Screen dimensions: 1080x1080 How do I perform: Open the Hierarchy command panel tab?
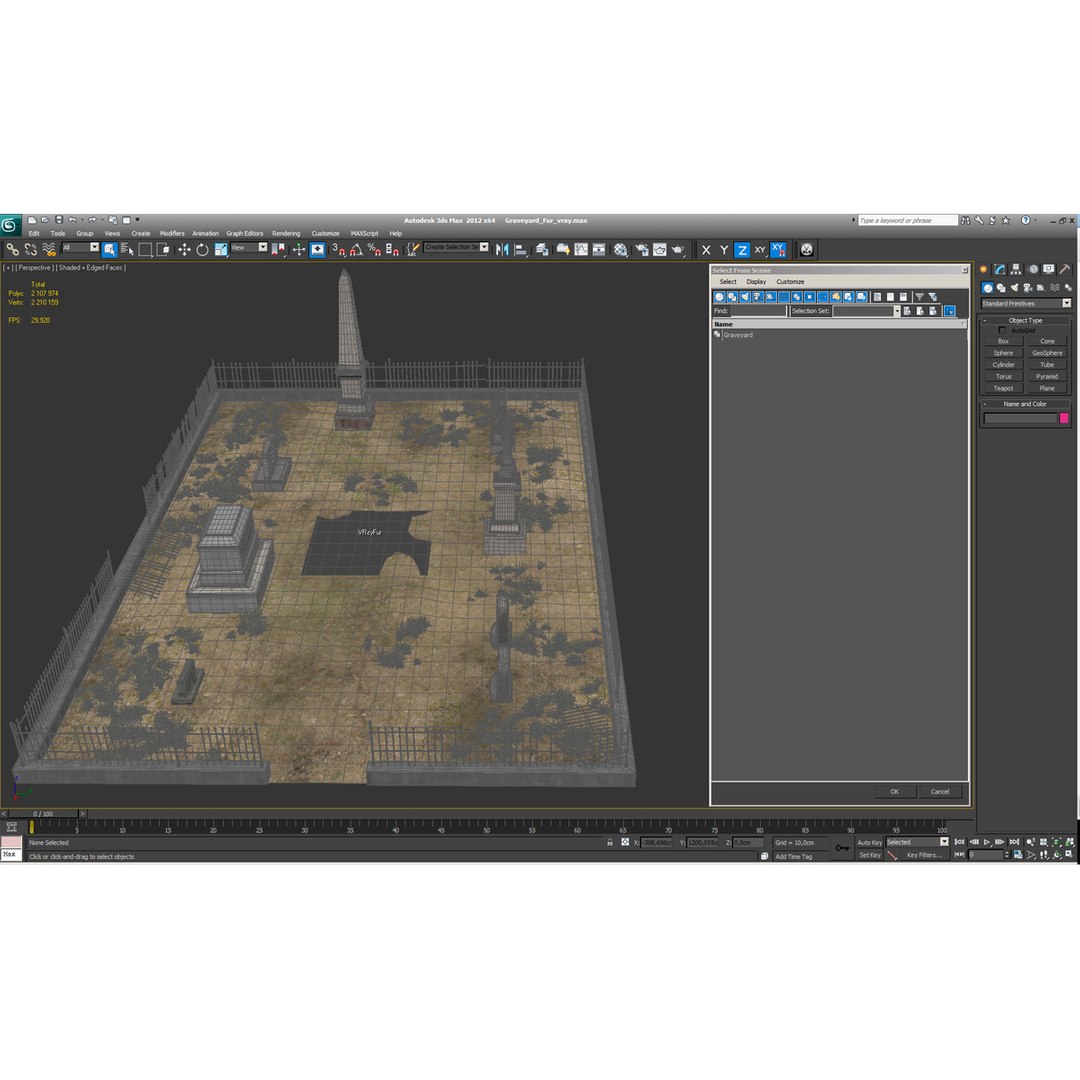[x=1016, y=269]
